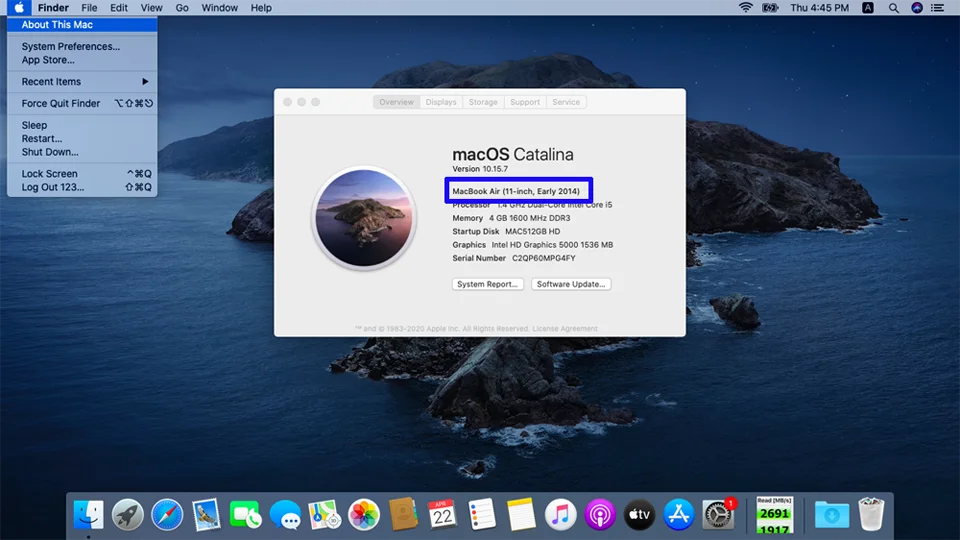Open Photos flower icon in Dock
Image resolution: width=960 pixels, height=540 pixels.
[364, 514]
